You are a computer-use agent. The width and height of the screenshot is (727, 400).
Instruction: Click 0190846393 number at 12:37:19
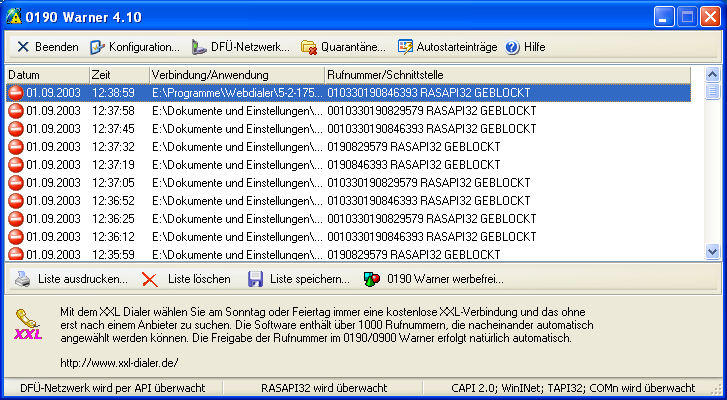pyautogui.click(x=357, y=165)
